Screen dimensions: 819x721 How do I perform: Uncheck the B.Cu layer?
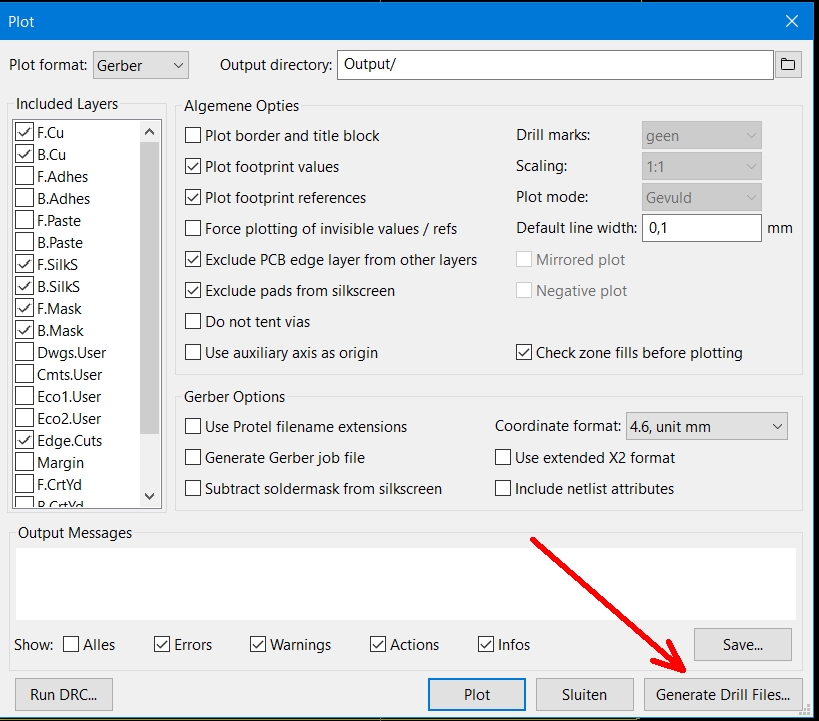(25, 154)
